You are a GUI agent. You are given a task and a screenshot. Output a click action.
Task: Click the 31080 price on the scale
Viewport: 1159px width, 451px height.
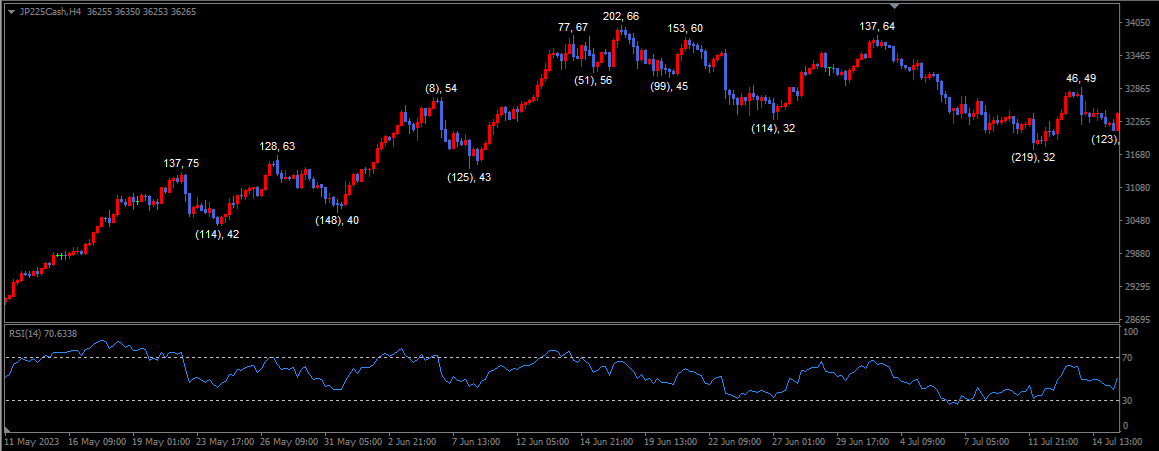1139,188
